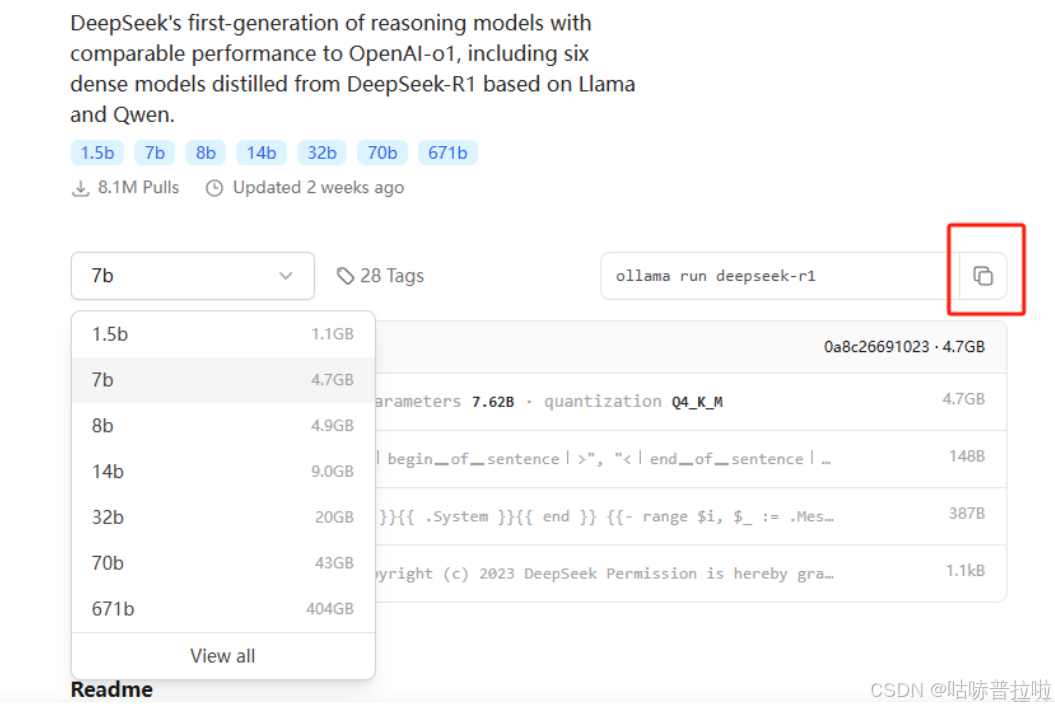Copy the ollama run command
Screen dimensions: 1055x707
point(983,276)
